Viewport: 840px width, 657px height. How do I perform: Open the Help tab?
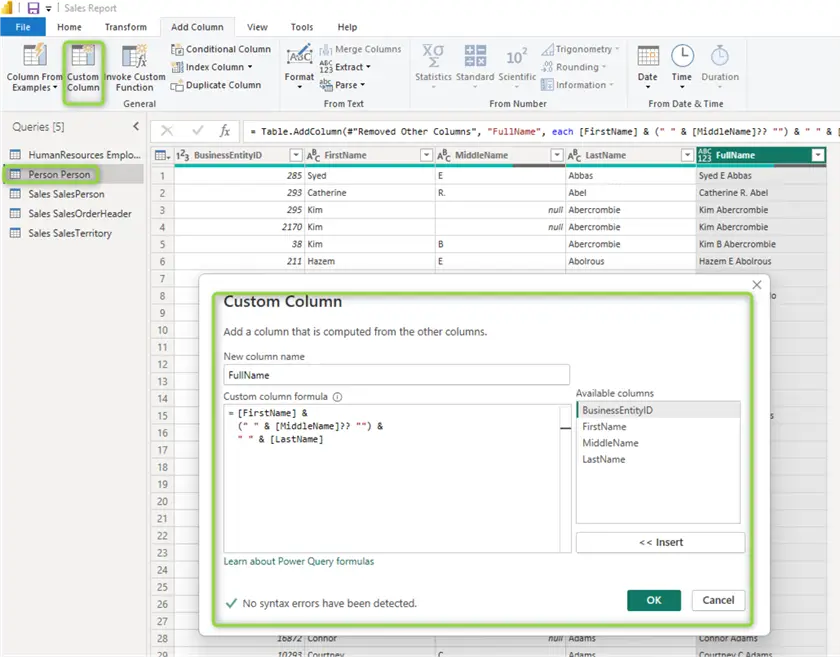[347, 27]
